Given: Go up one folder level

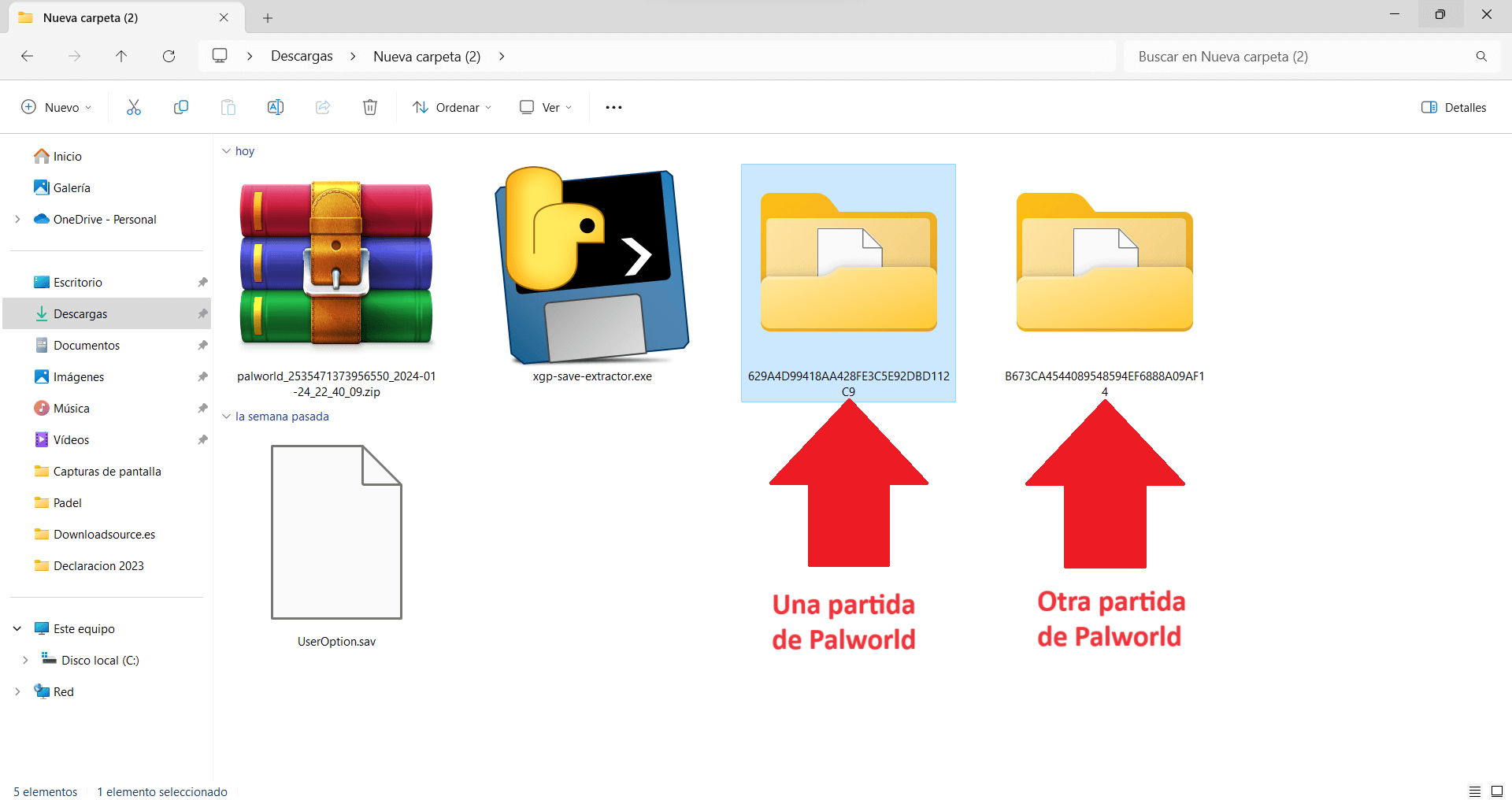Looking at the screenshot, I should tap(121, 56).
